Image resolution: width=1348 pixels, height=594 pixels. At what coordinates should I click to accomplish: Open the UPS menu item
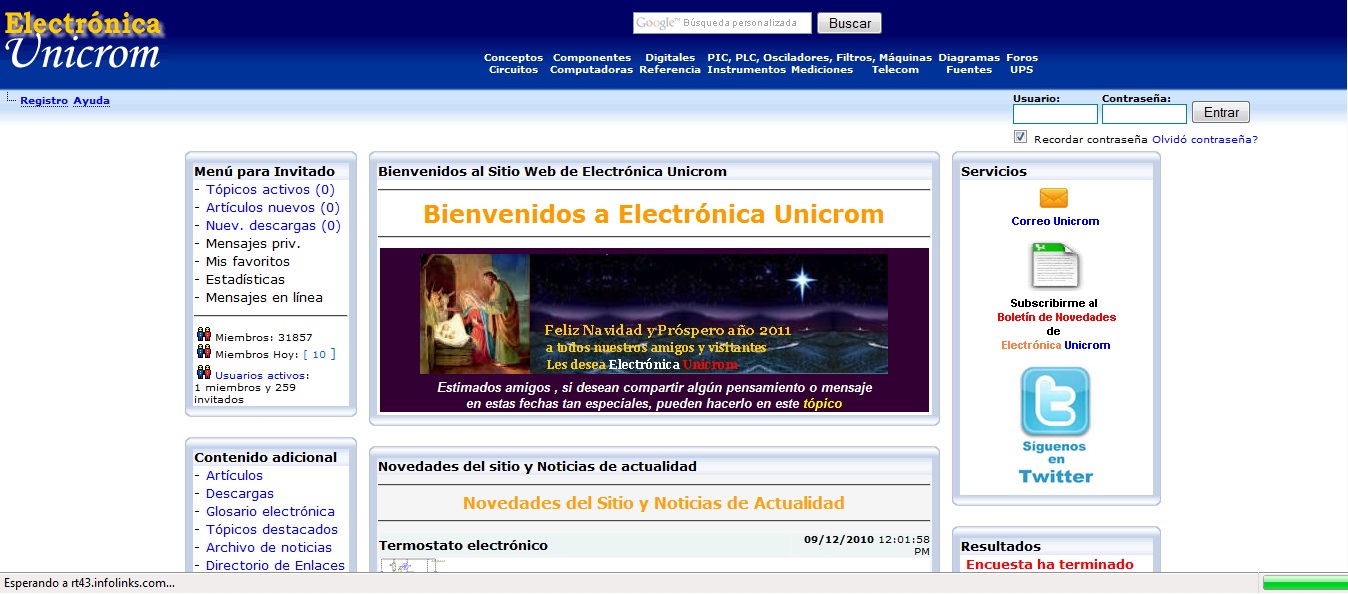click(1022, 70)
